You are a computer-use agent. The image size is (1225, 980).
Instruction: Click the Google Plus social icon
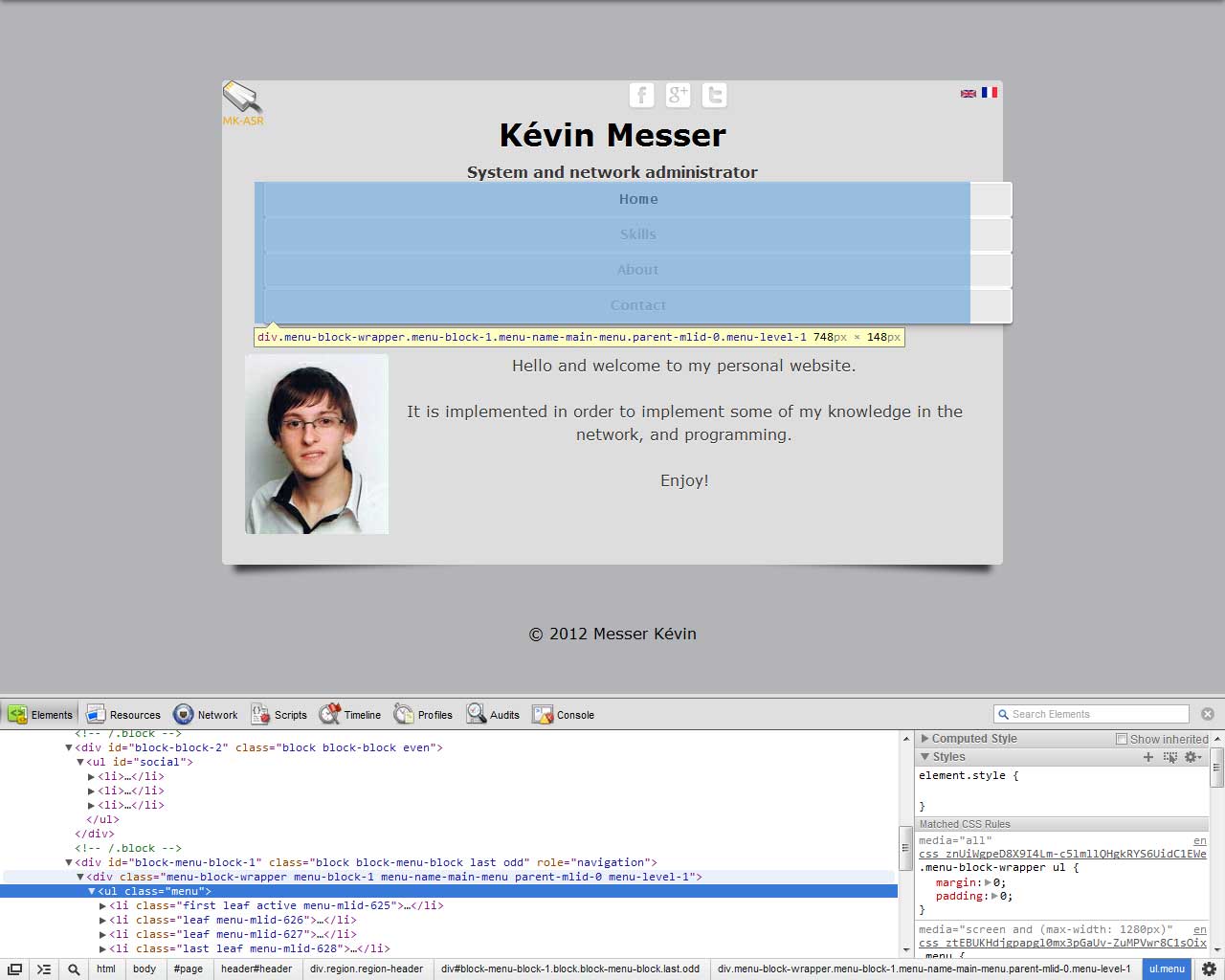coord(678,95)
